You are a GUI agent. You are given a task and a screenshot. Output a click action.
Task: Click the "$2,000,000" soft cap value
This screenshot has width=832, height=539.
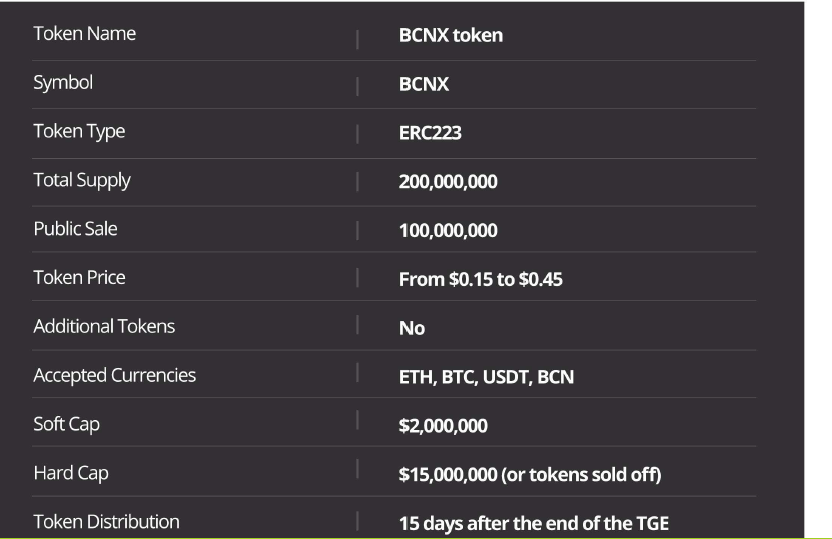tap(443, 427)
